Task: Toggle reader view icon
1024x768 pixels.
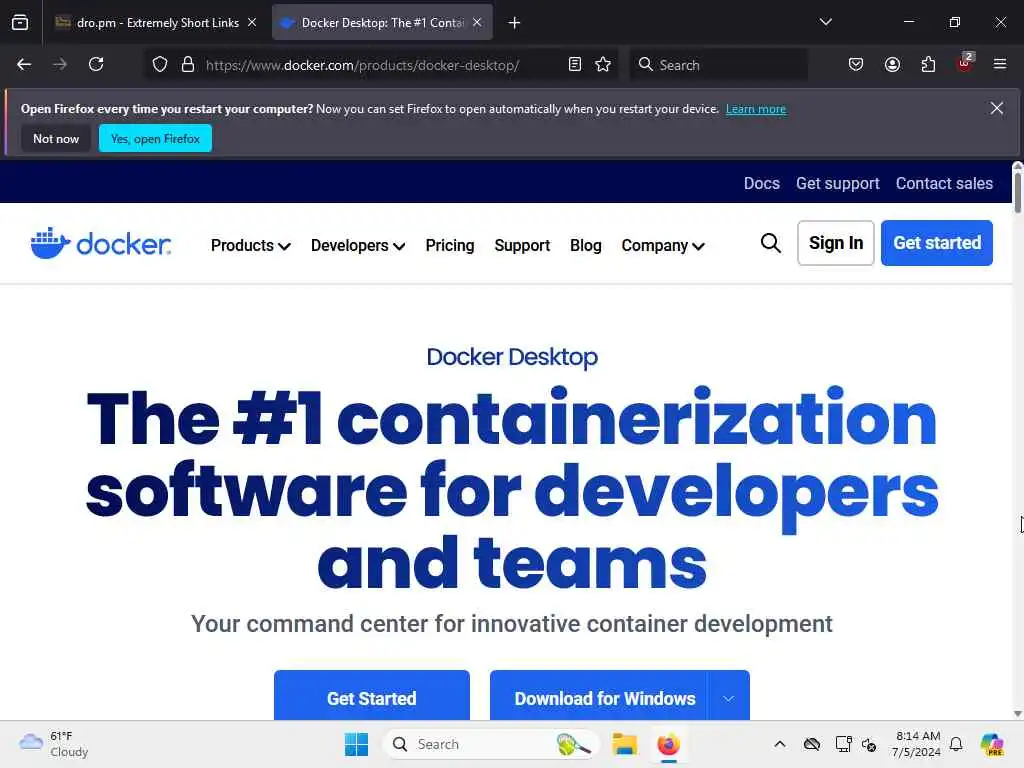Action: (x=575, y=64)
